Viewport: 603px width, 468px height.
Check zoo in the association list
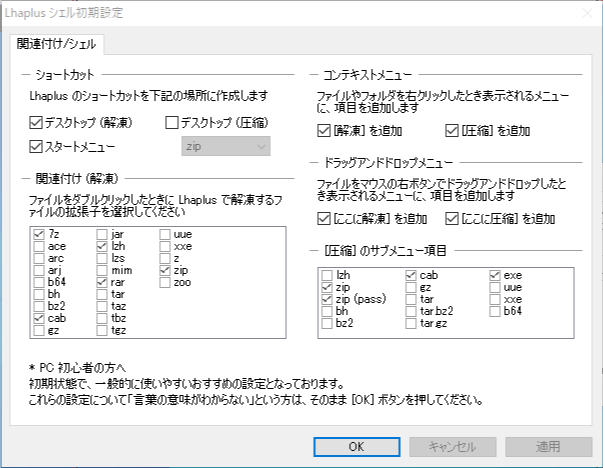(x=165, y=282)
